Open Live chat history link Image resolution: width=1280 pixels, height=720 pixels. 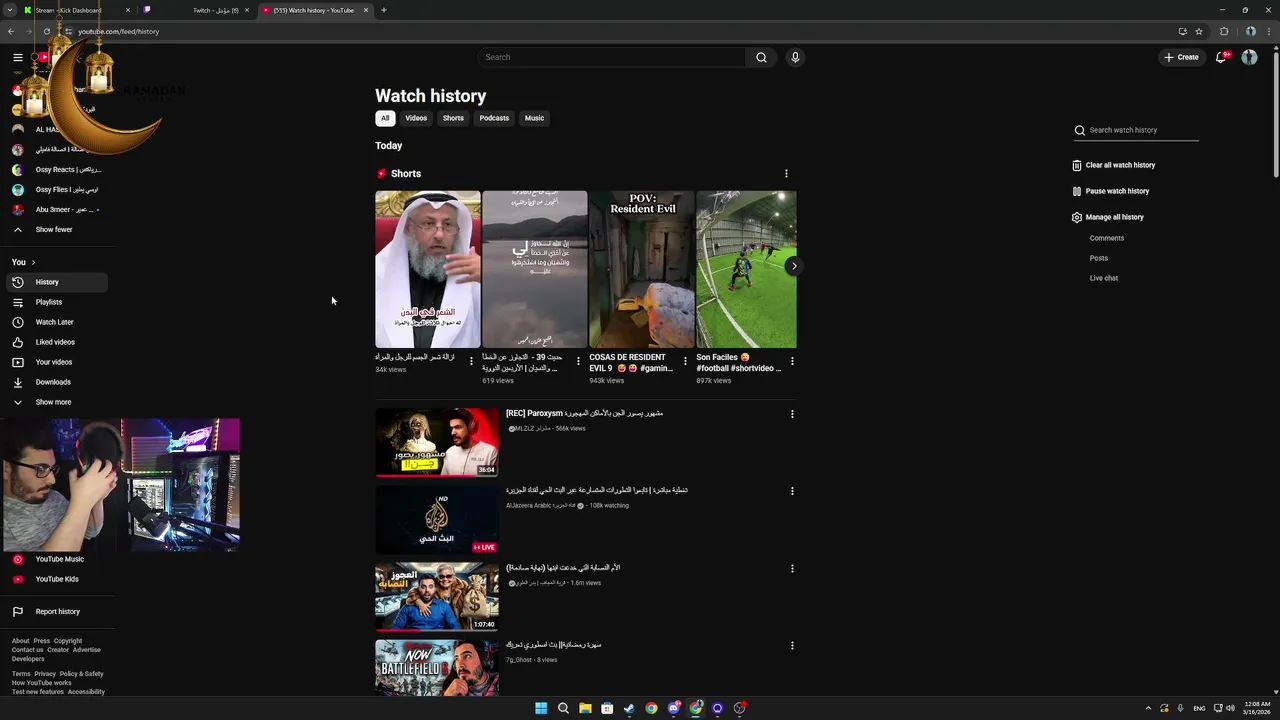click(1104, 278)
